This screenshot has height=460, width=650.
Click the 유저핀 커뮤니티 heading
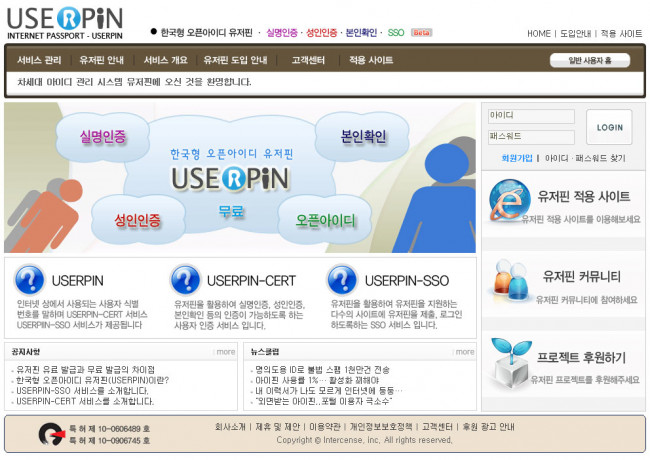[582, 276]
